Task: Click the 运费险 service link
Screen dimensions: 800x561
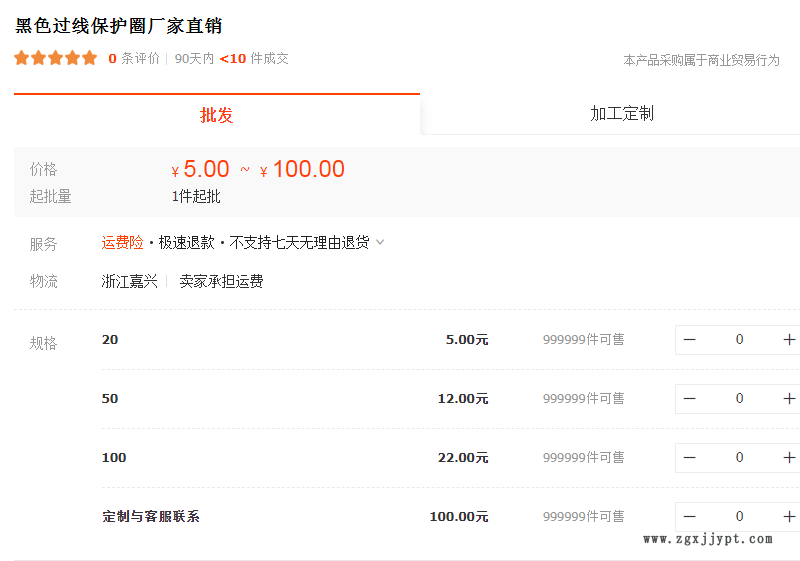Action: point(122,242)
